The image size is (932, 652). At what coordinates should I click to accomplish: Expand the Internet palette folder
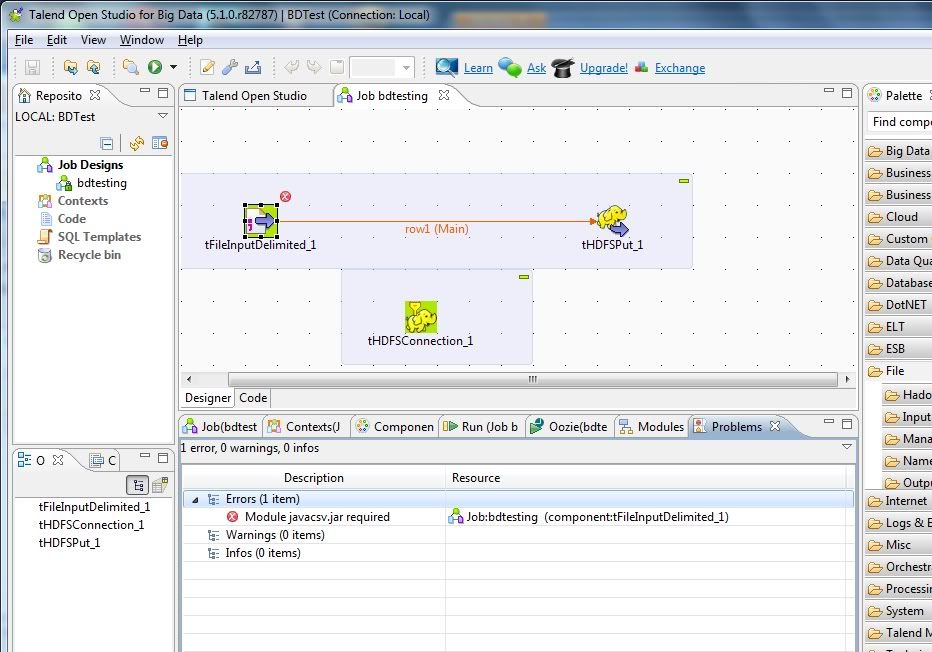click(899, 501)
